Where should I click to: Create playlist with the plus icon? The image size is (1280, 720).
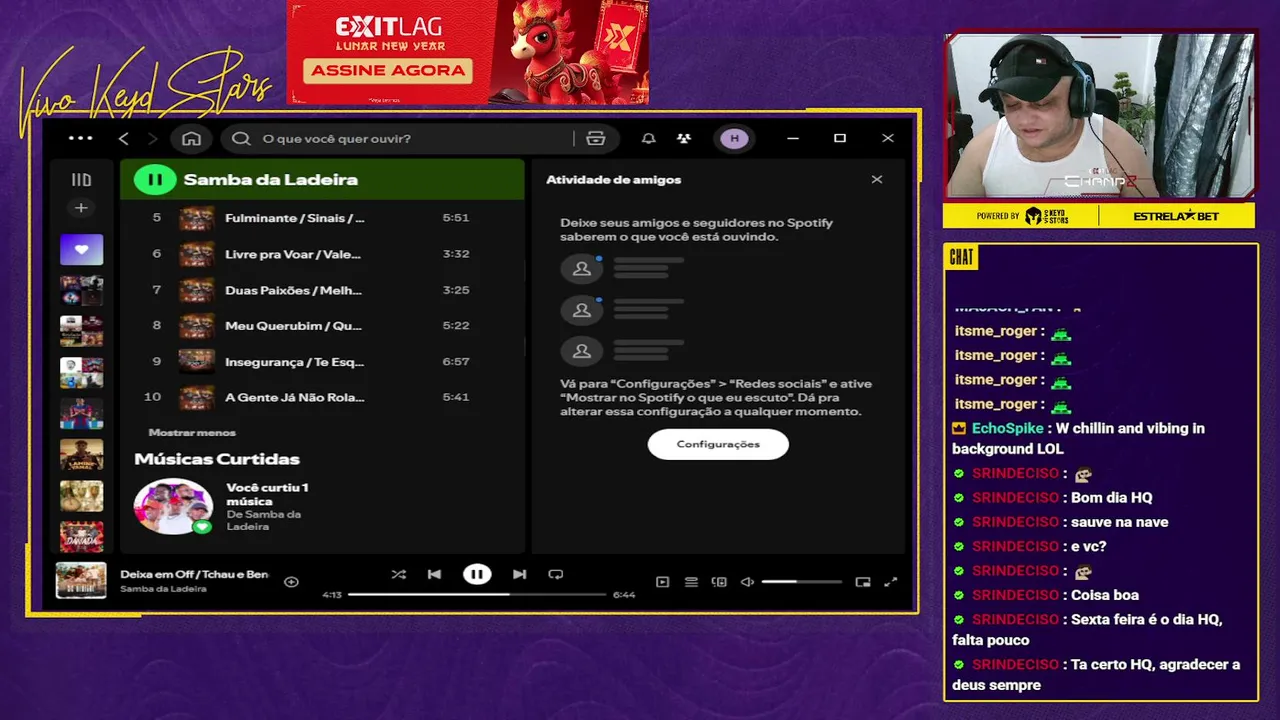click(x=81, y=208)
